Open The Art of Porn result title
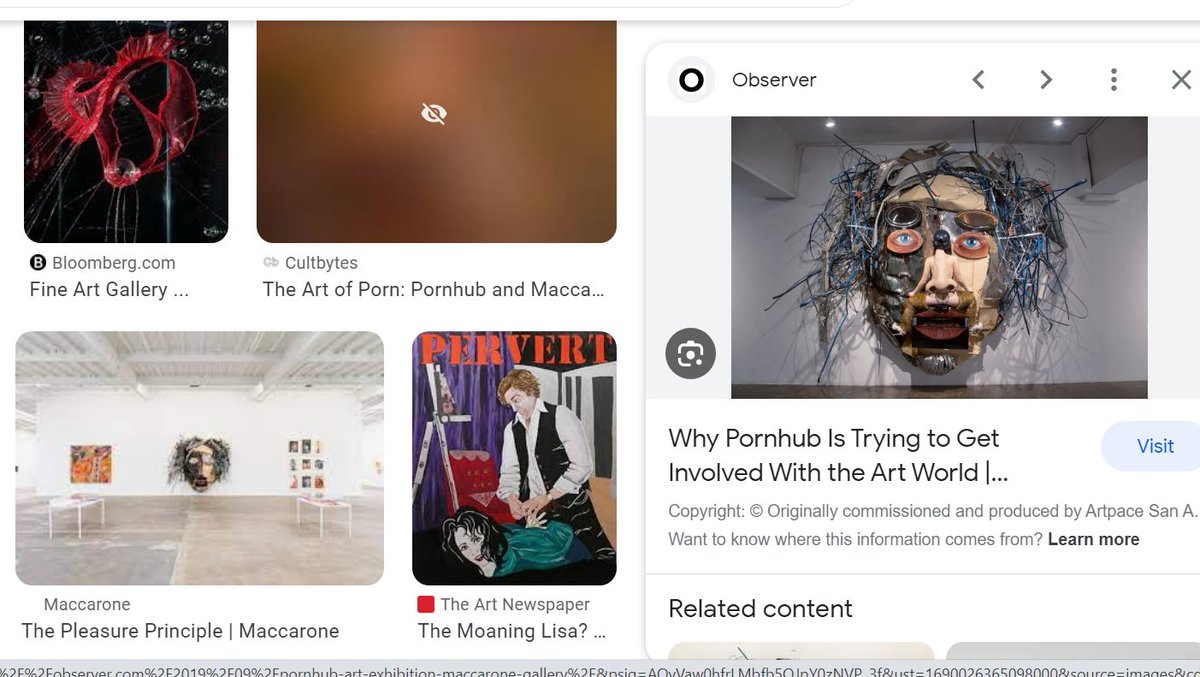The width and height of the screenshot is (1200, 677). [433, 289]
